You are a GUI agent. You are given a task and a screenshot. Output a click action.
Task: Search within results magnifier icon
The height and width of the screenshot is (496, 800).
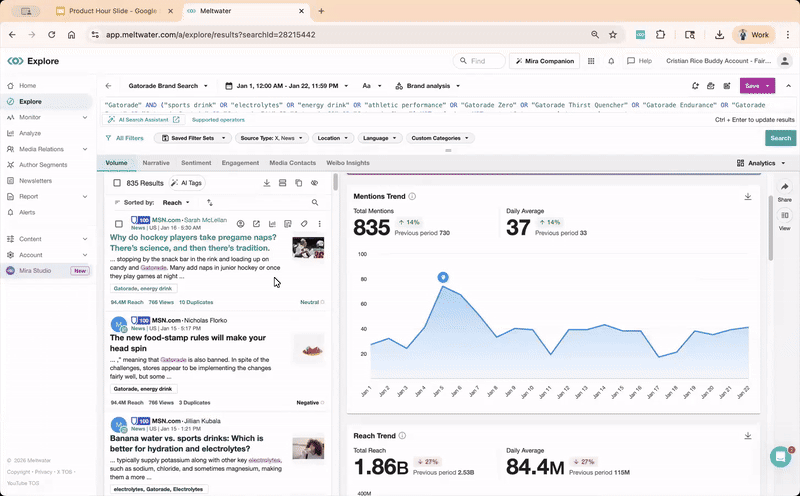[315, 203]
